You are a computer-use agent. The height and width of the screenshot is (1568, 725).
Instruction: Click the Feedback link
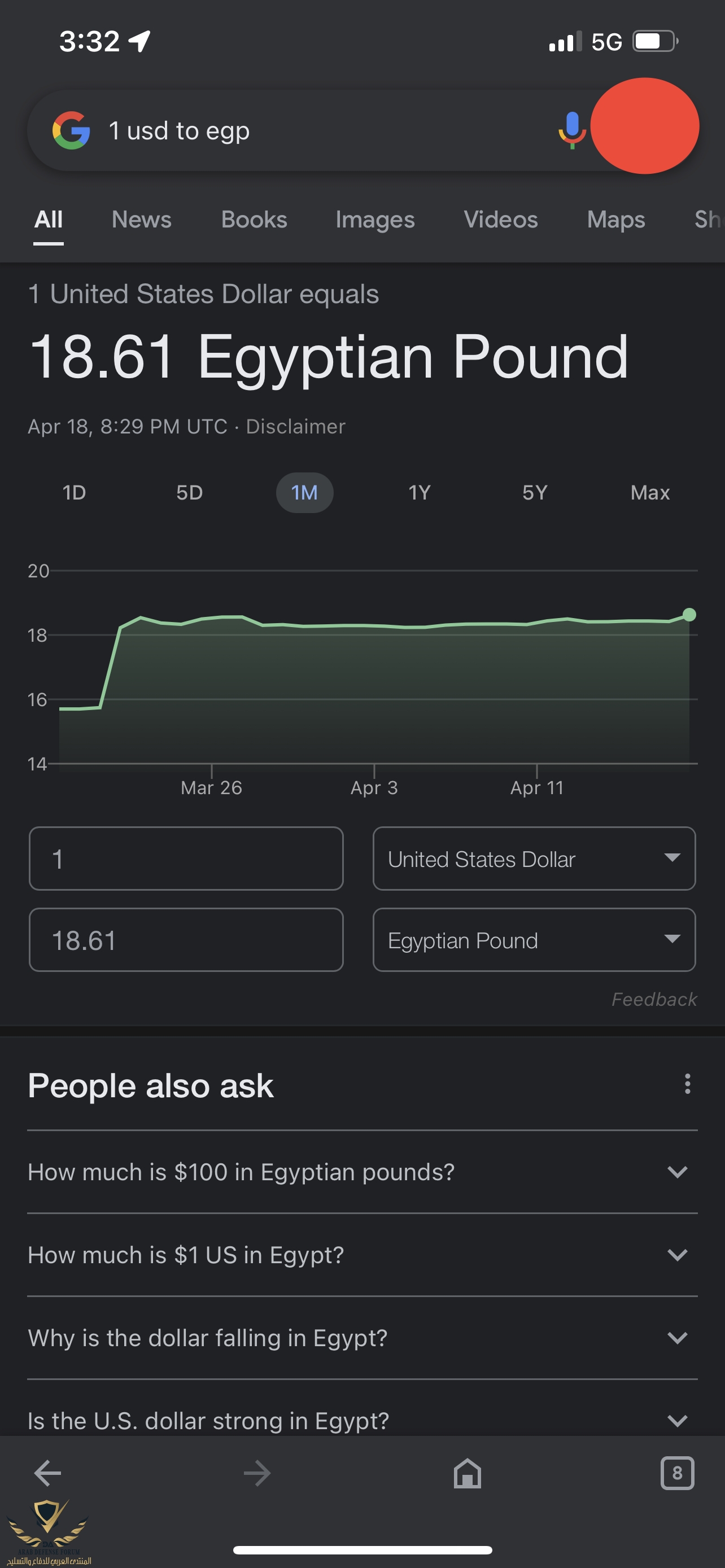pyautogui.click(x=654, y=999)
